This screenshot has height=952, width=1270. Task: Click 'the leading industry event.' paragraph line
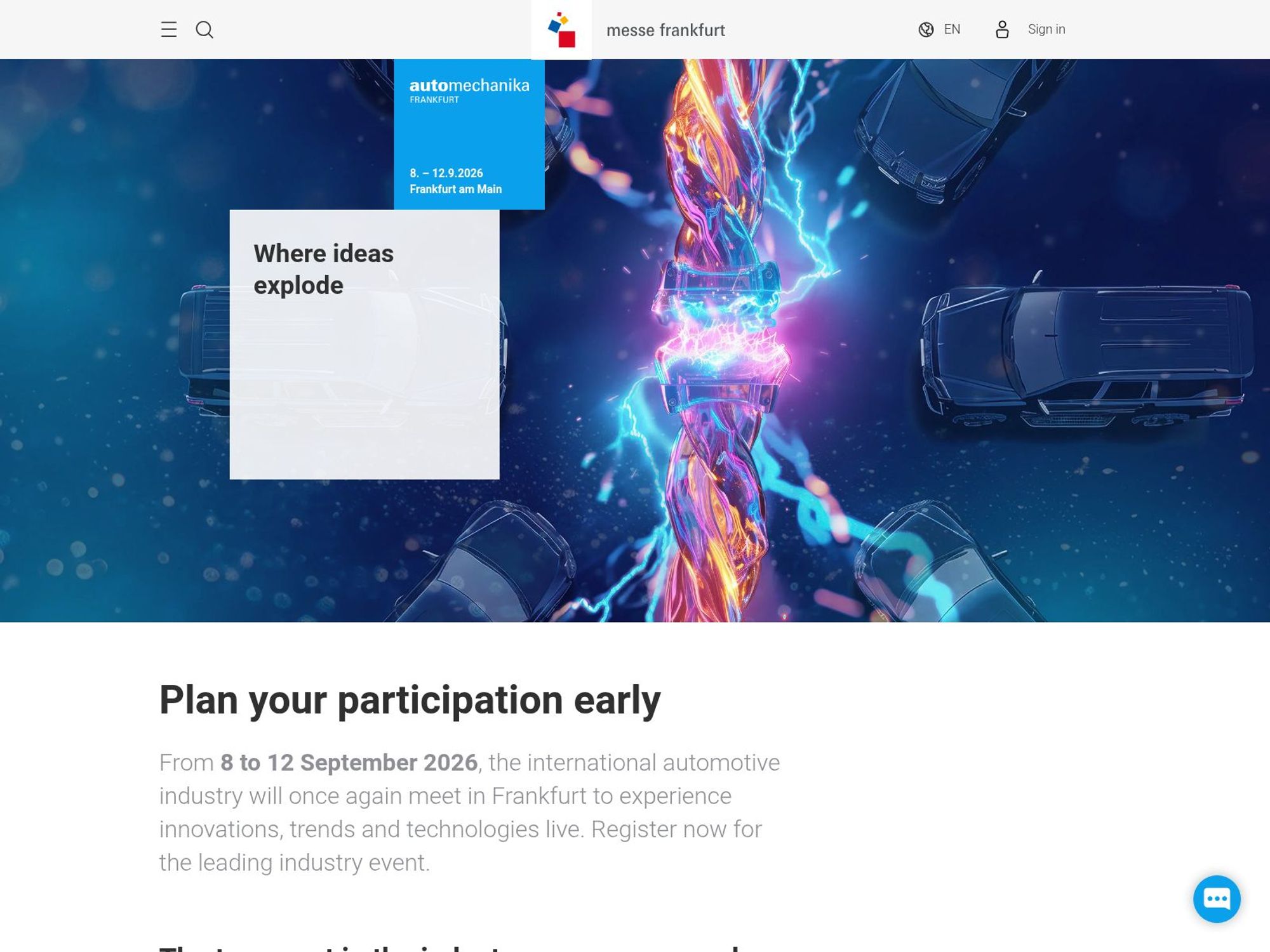(295, 863)
